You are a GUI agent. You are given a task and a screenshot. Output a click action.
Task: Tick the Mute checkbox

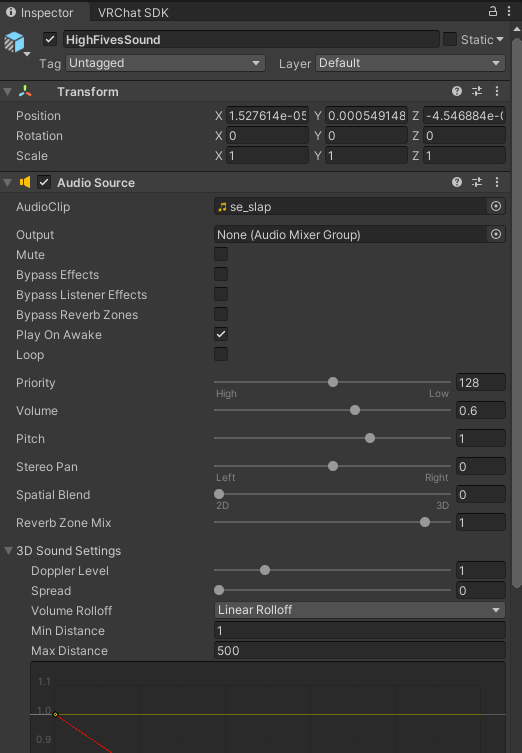click(x=221, y=254)
